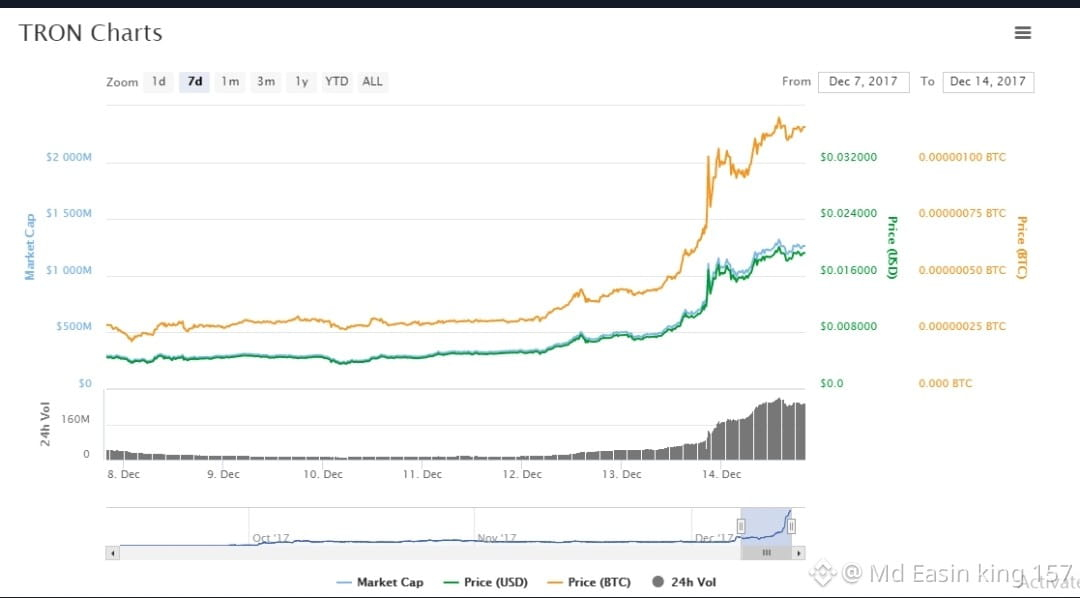Select the 1d zoom range
1080x598 pixels.
click(158, 82)
